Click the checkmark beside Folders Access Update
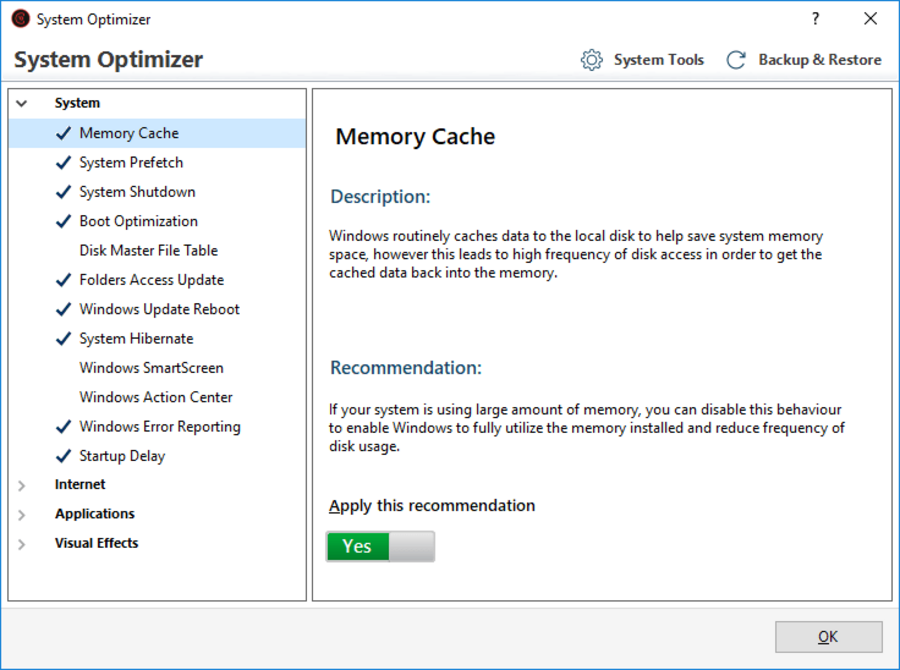Viewport: 900px width, 670px height. point(64,280)
